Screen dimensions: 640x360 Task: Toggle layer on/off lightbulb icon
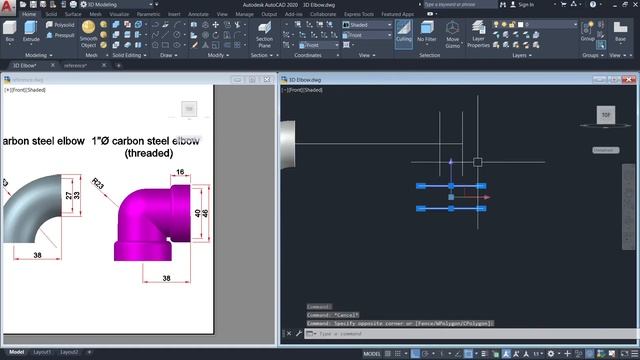click(x=496, y=25)
